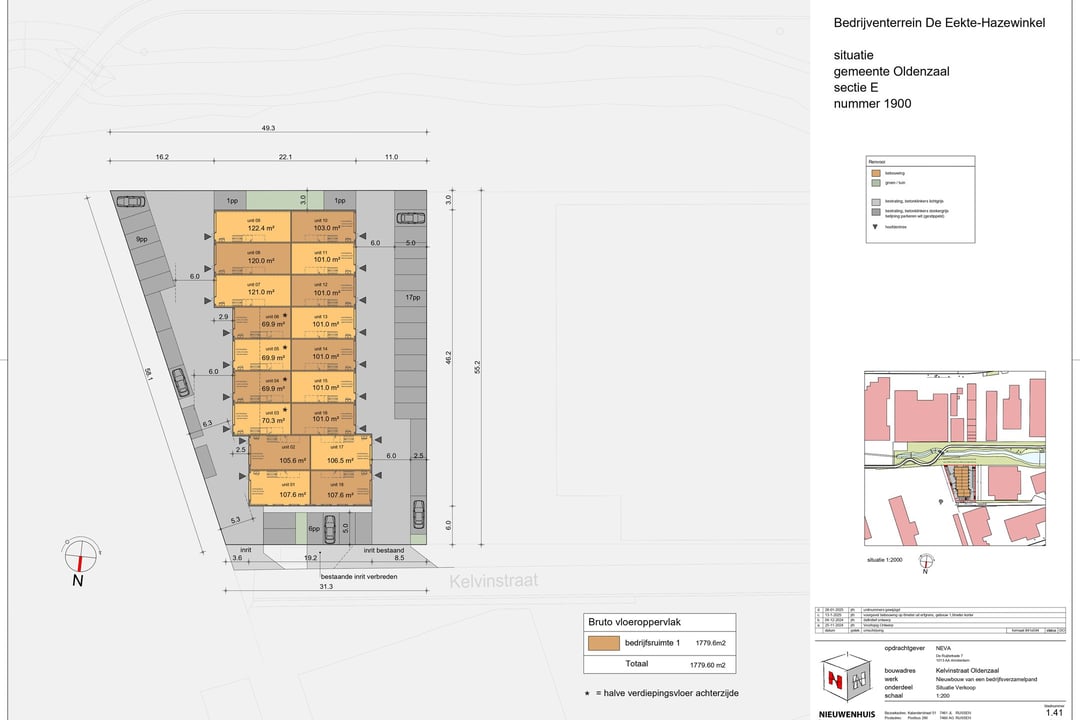The width and height of the screenshot is (1080, 720).
Task: Click the '6pp' parking label
Action: coord(314,529)
